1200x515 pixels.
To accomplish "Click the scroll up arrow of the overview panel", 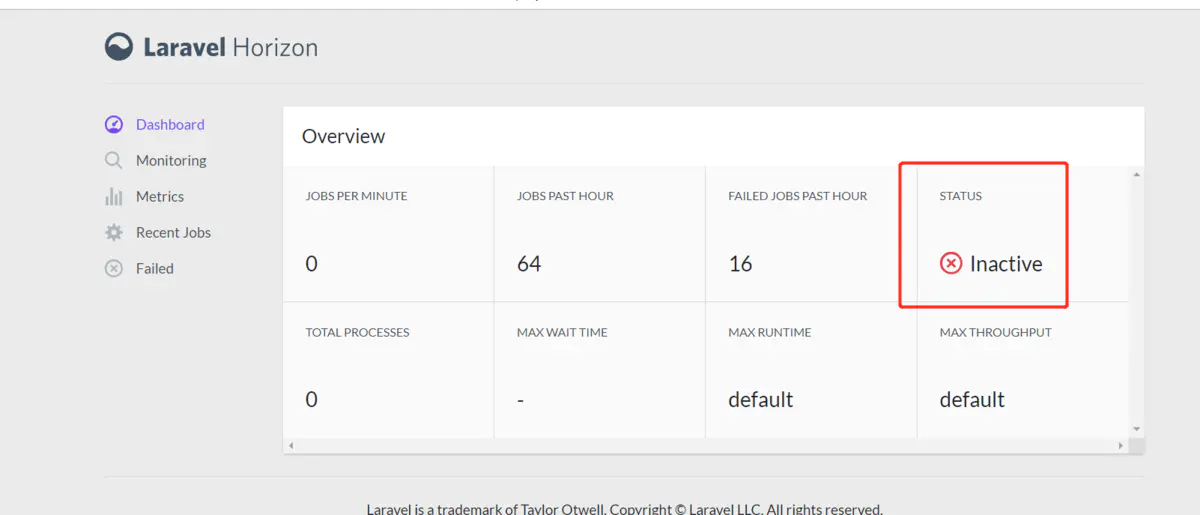I will [1136, 175].
